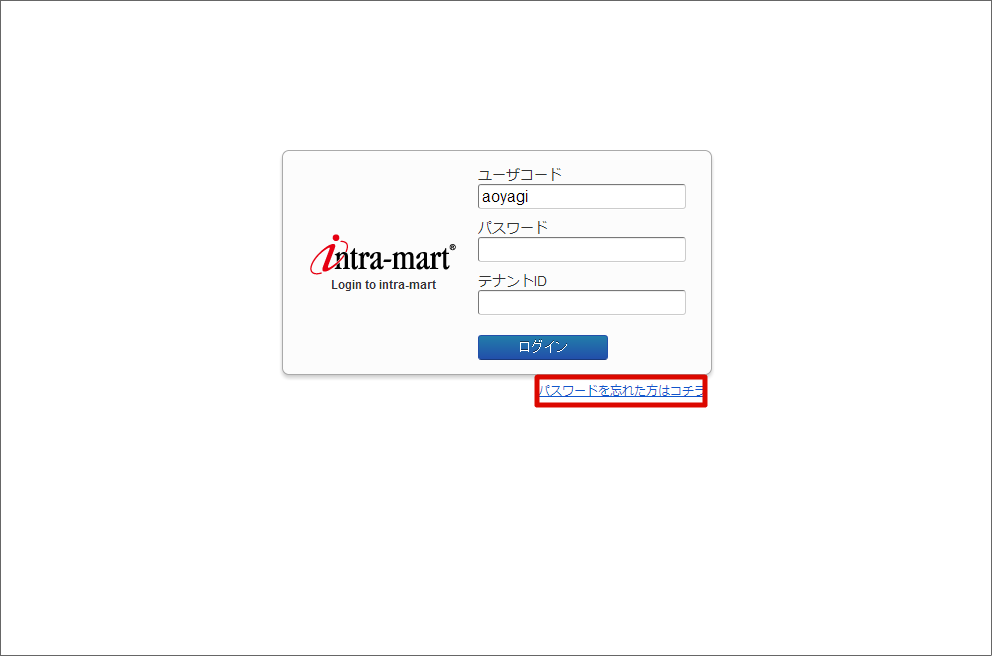Click the empty right end of user code field
992x656 pixels.
[633, 197]
